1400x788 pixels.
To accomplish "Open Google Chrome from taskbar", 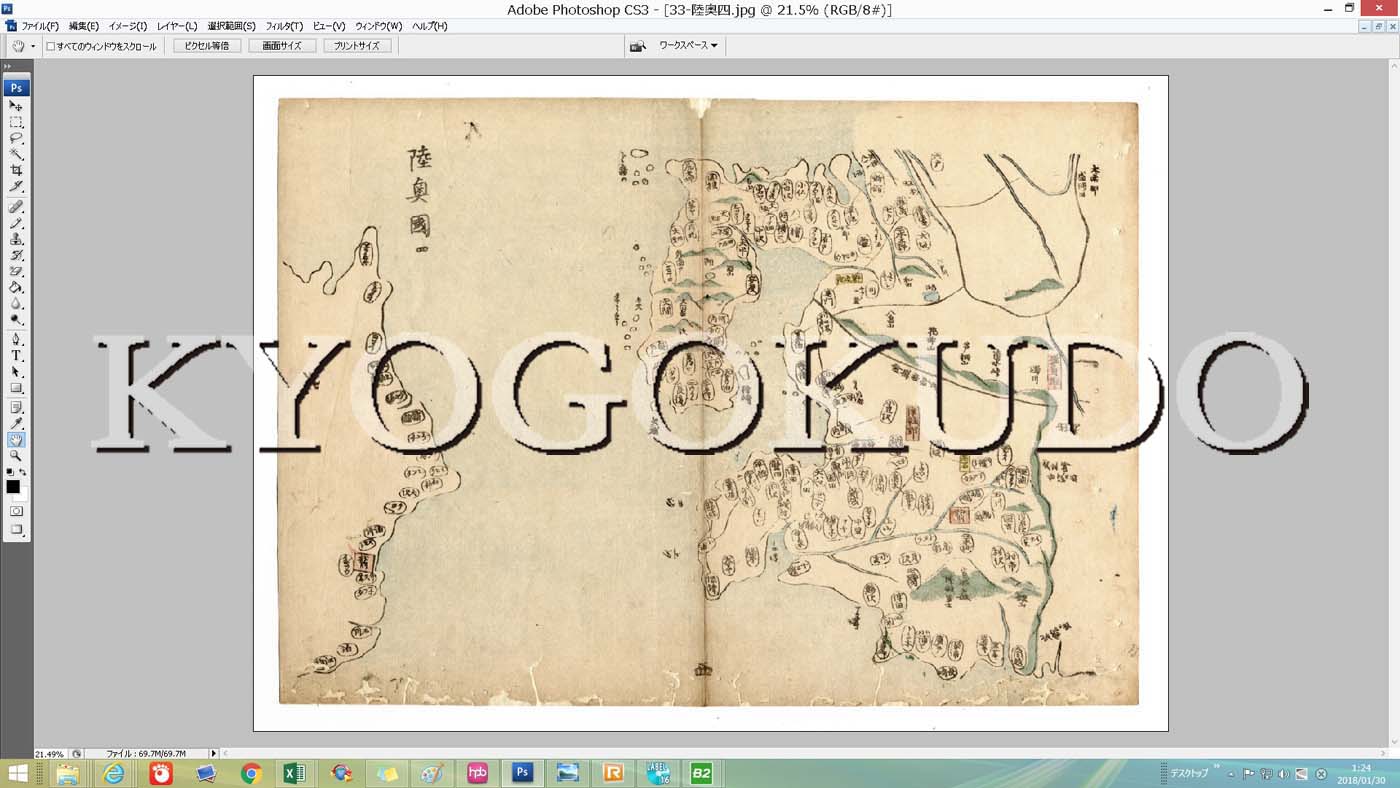I will point(251,773).
